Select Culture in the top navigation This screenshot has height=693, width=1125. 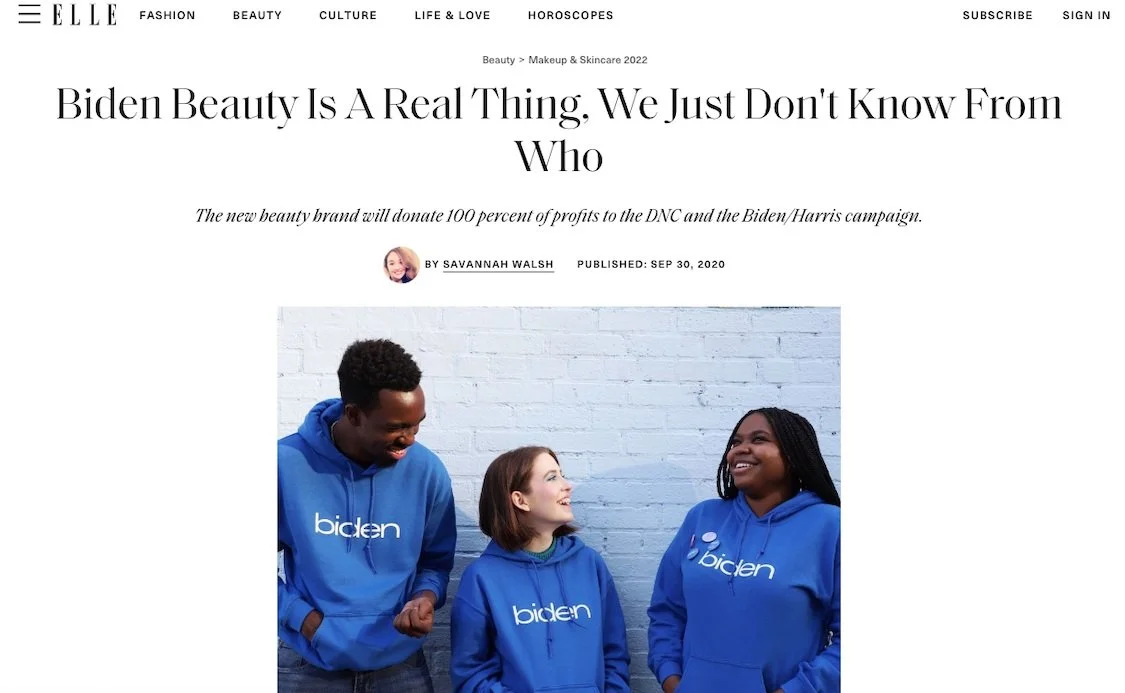[x=348, y=15]
